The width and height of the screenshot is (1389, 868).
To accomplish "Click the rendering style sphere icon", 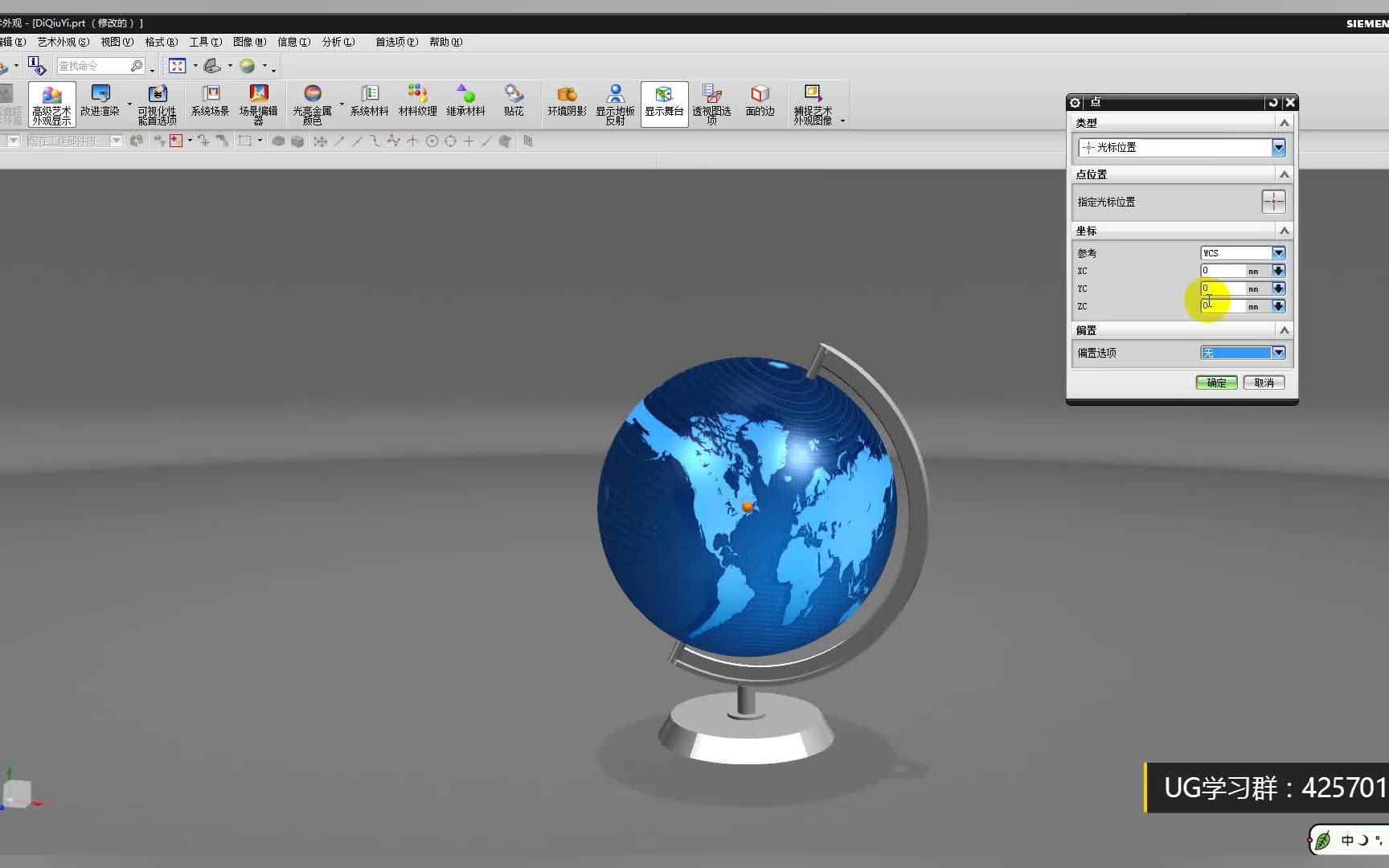I will (248, 66).
